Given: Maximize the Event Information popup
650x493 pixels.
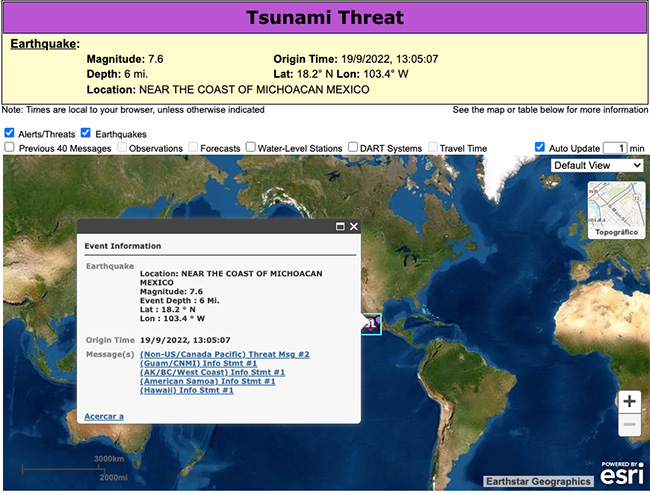Looking at the screenshot, I should tap(340, 227).
